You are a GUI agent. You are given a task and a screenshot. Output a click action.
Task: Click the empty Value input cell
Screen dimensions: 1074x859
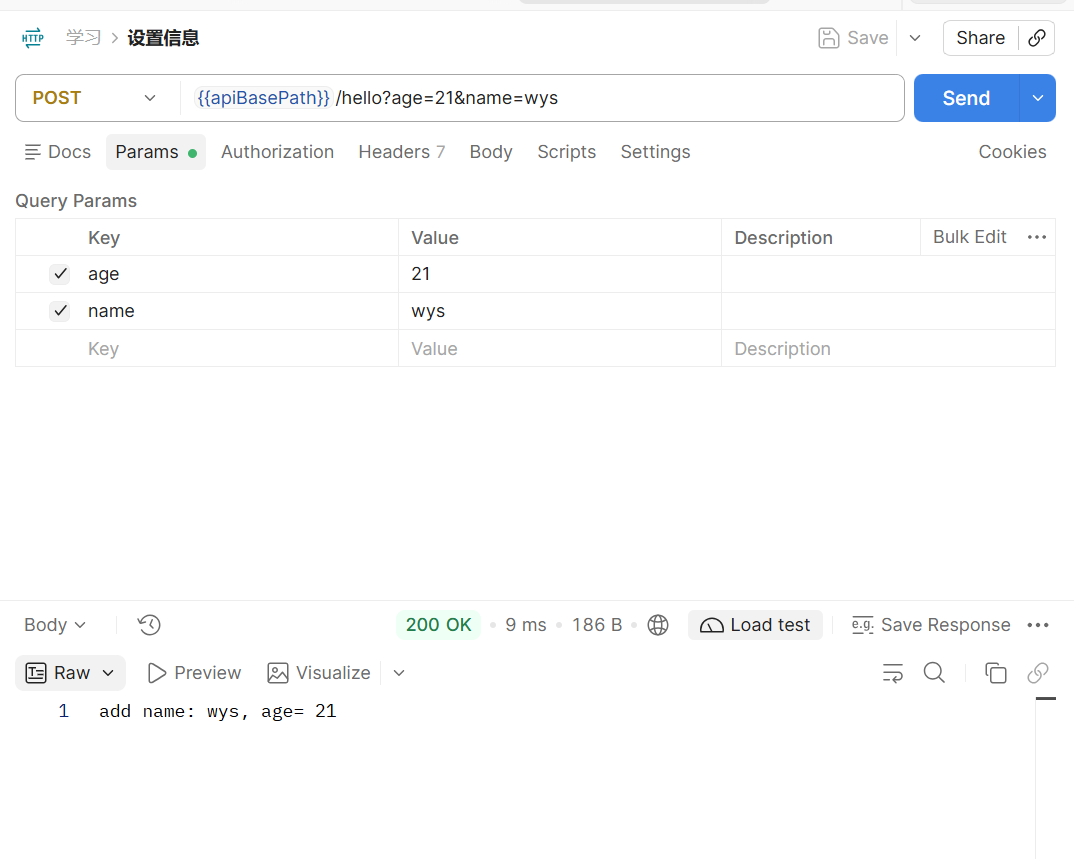560,349
